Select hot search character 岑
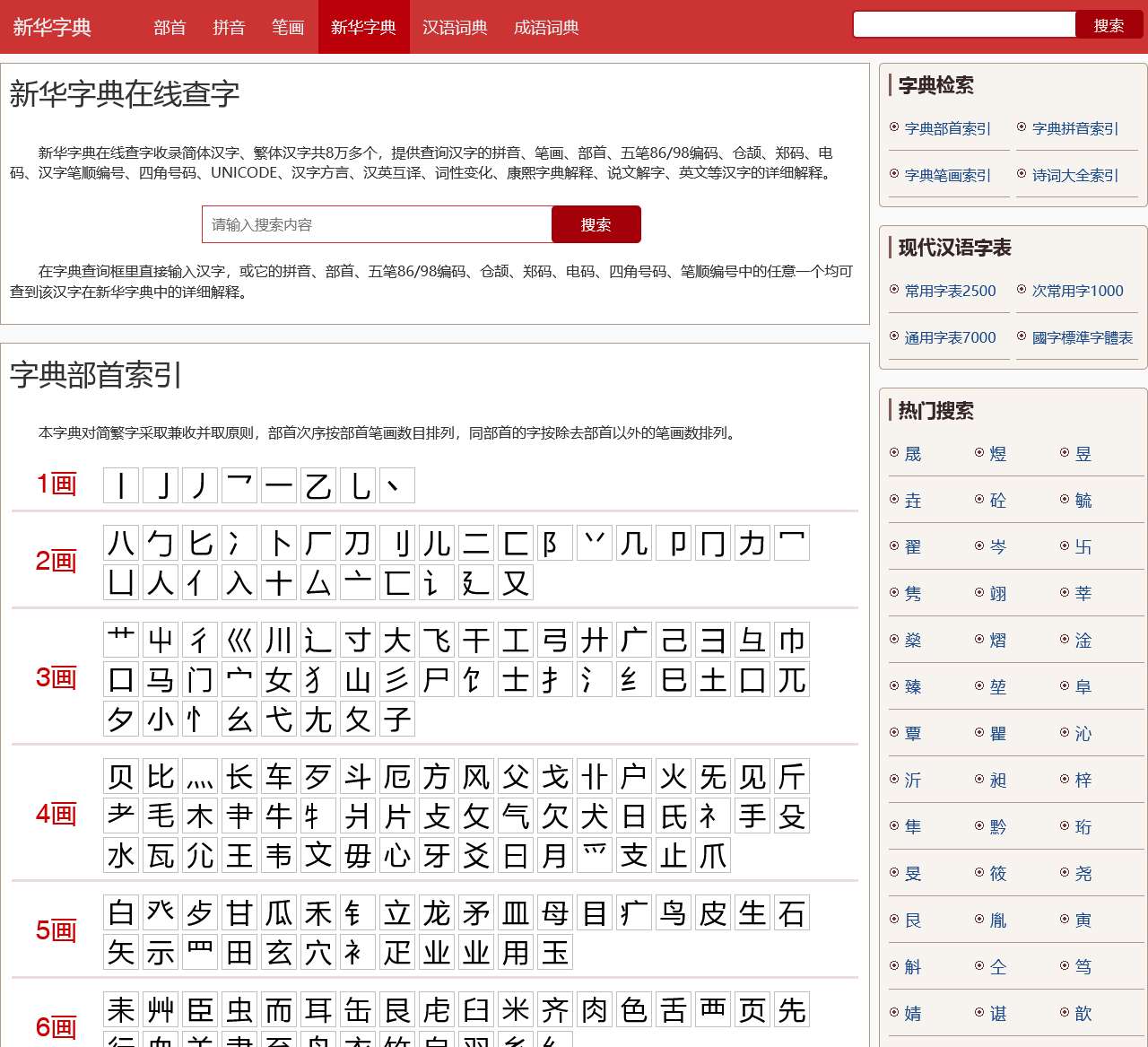The width and height of the screenshot is (1148, 1047). pyautogui.click(x=998, y=547)
